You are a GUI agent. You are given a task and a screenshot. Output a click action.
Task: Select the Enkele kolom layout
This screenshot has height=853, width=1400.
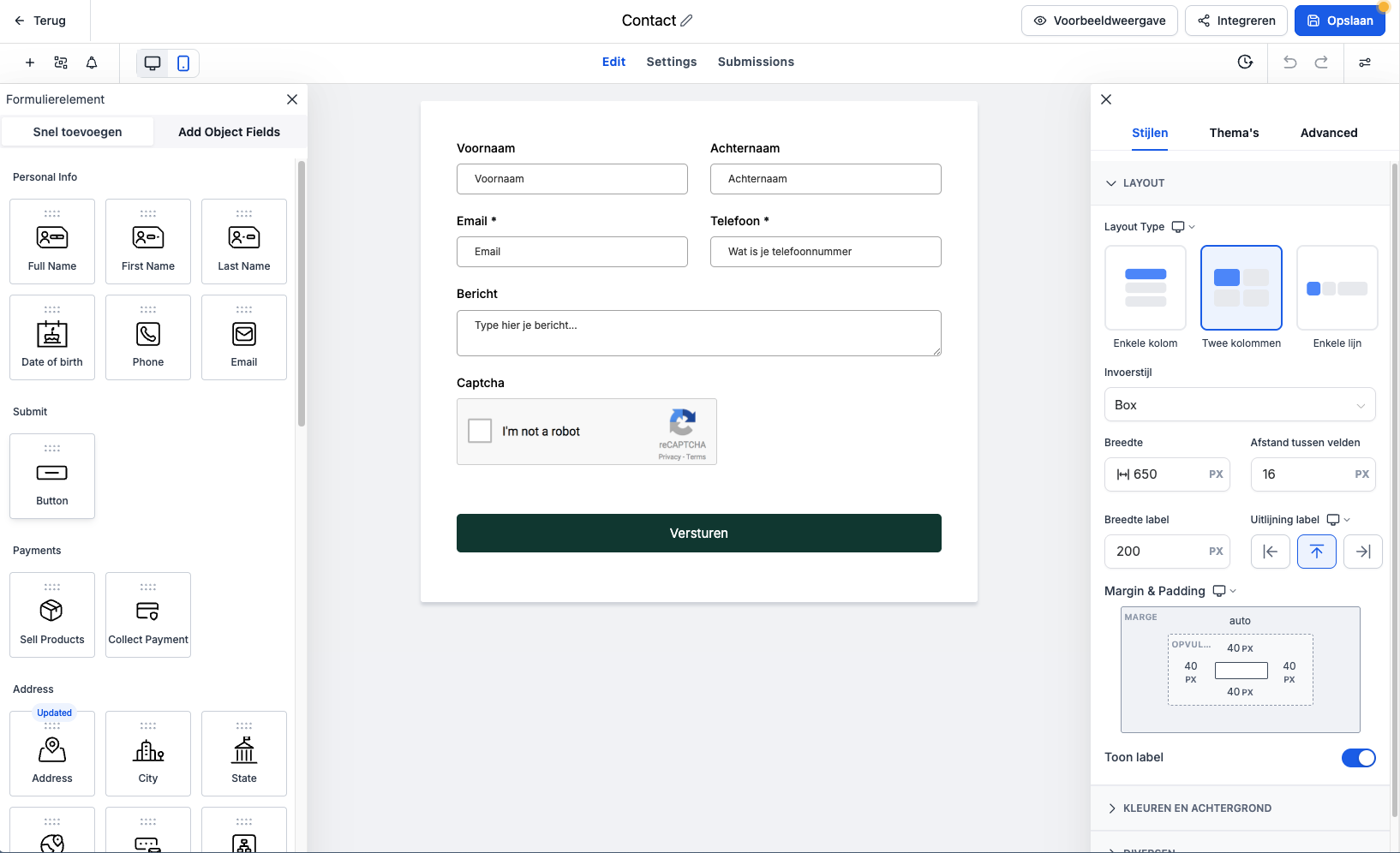tap(1145, 289)
